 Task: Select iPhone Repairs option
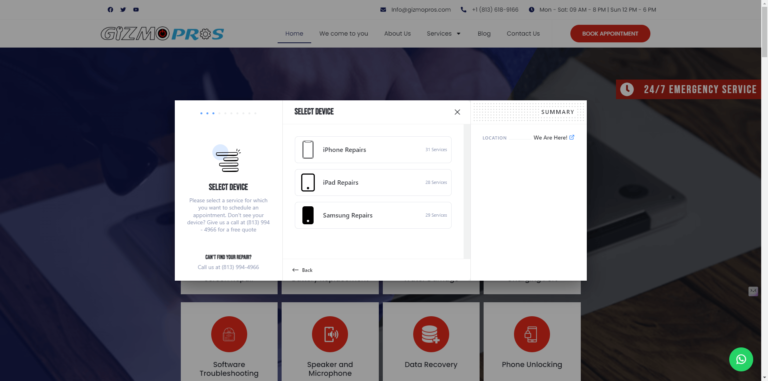tap(373, 149)
